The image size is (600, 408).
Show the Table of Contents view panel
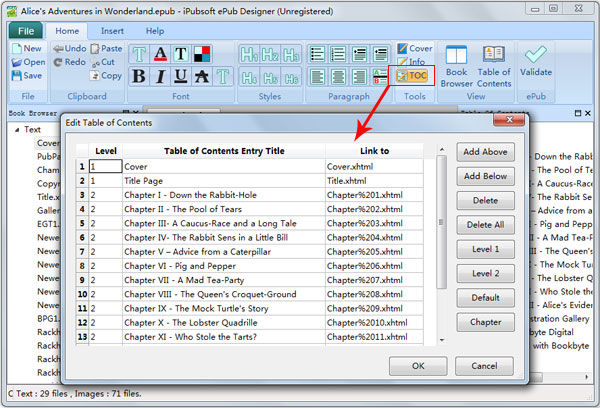pyautogui.click(x=494, y=67)
